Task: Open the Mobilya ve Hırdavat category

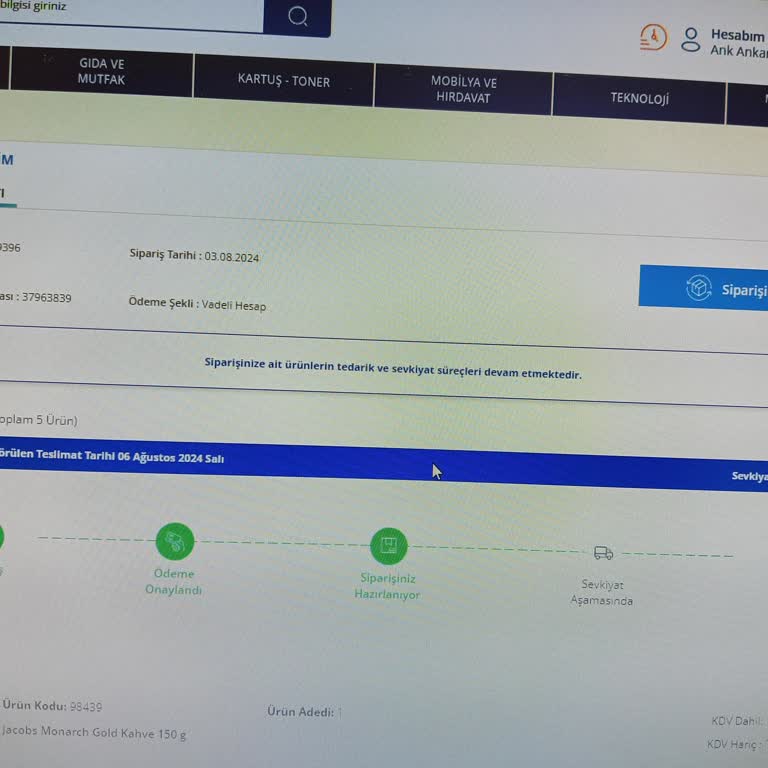Action: tap(463, 90)
